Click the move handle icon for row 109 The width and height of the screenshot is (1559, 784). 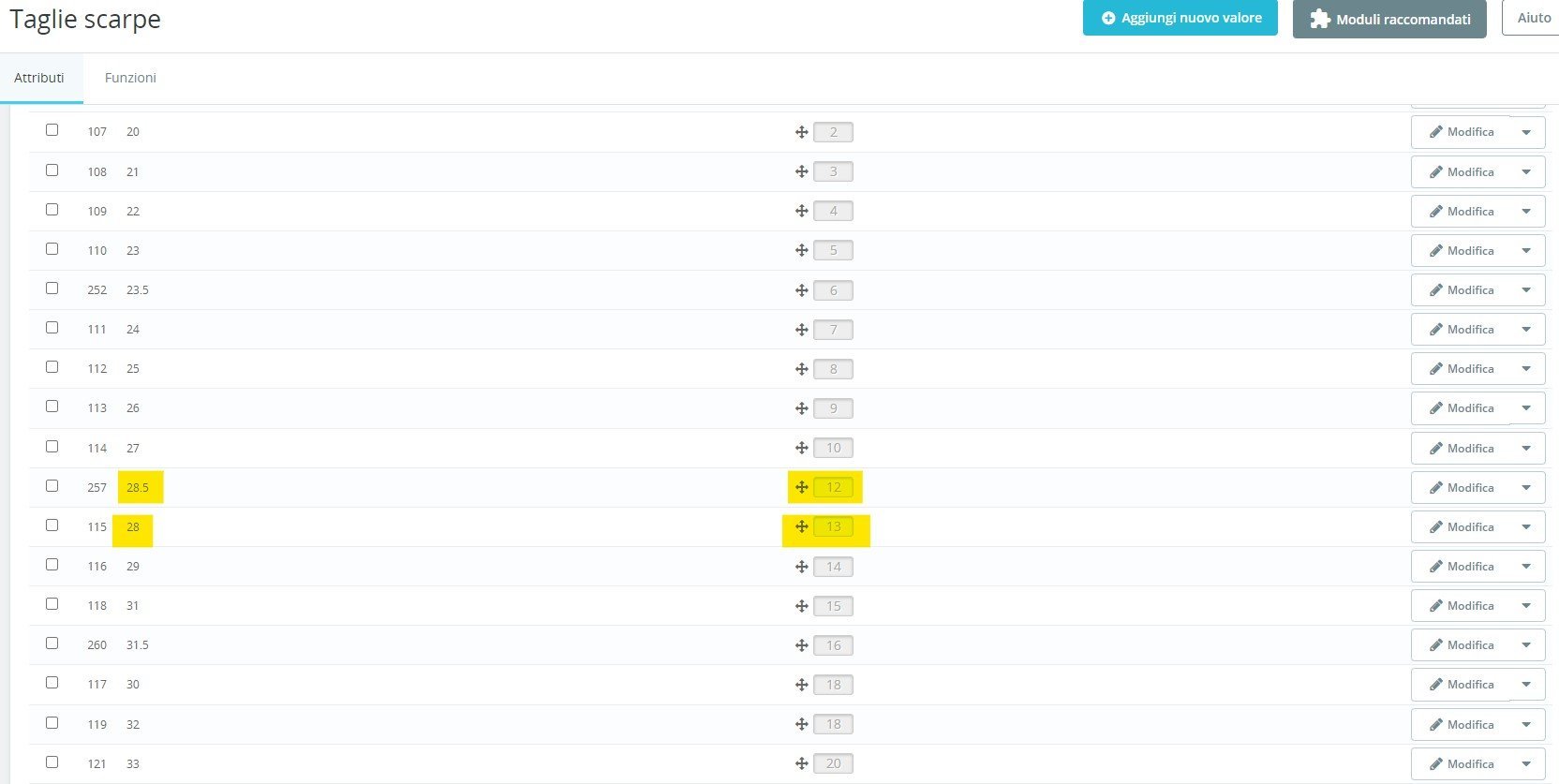801,211
